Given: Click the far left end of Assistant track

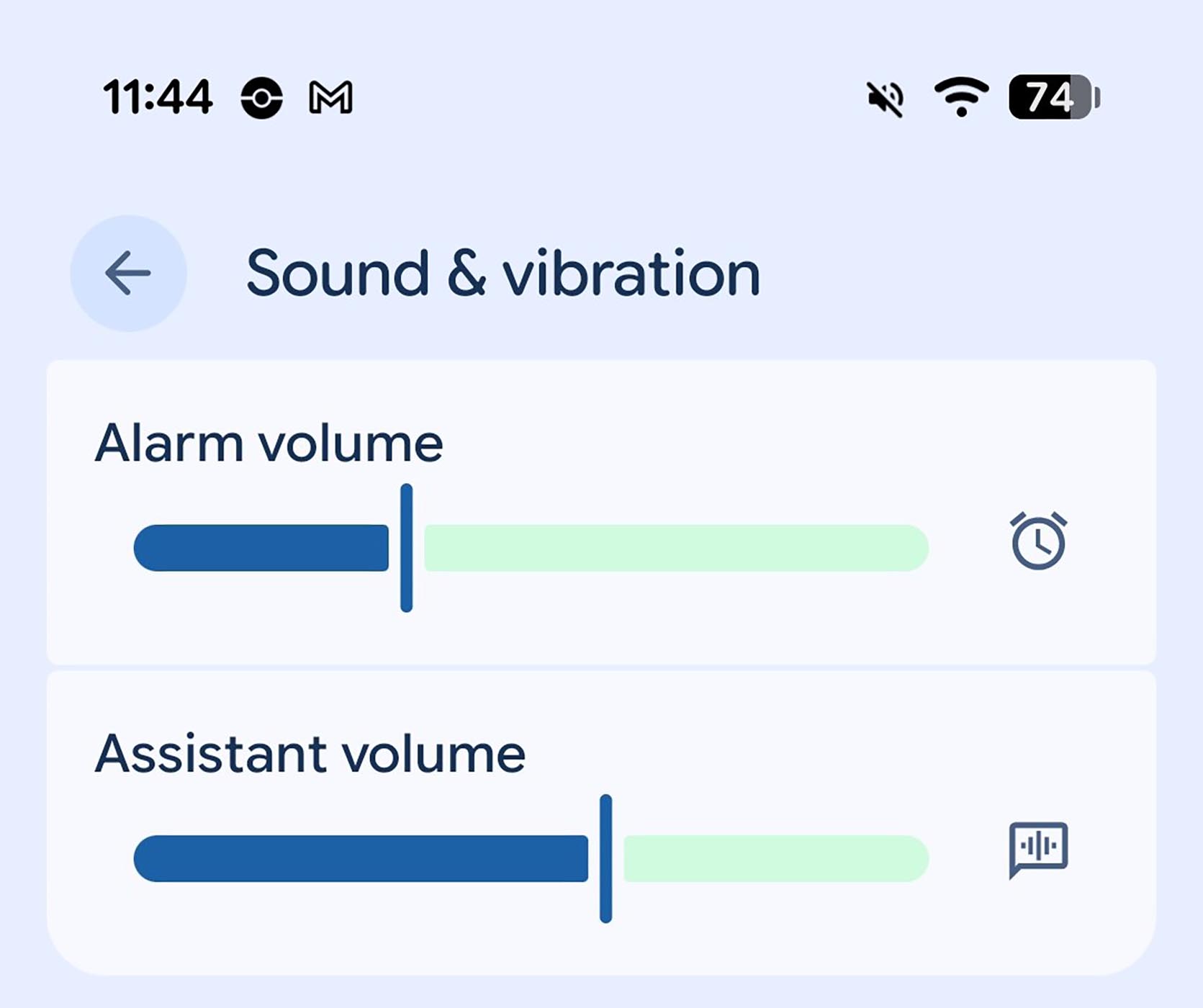Looking at the screenshot, I should [x=149, y=858].
